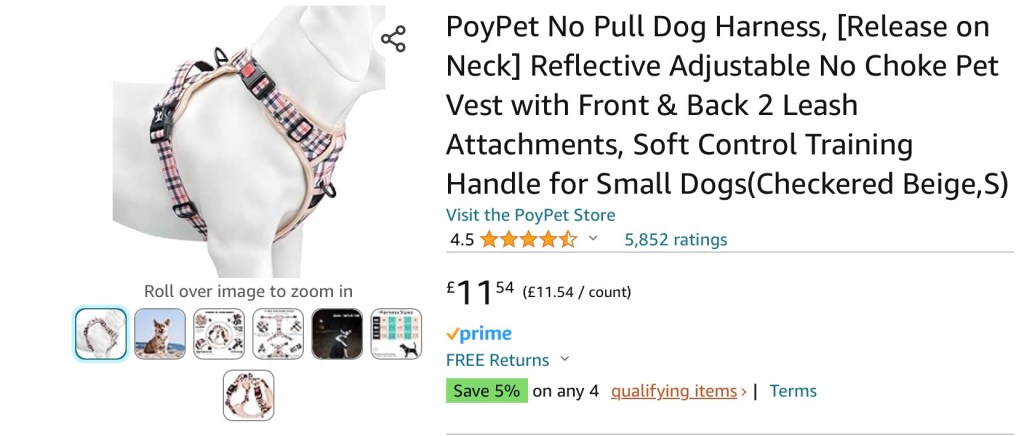Image resolution: width=1024 pixels, height=436 pixels.
Task: Select the Harness Sizes chart thumbnail
Action: [396, 333]
